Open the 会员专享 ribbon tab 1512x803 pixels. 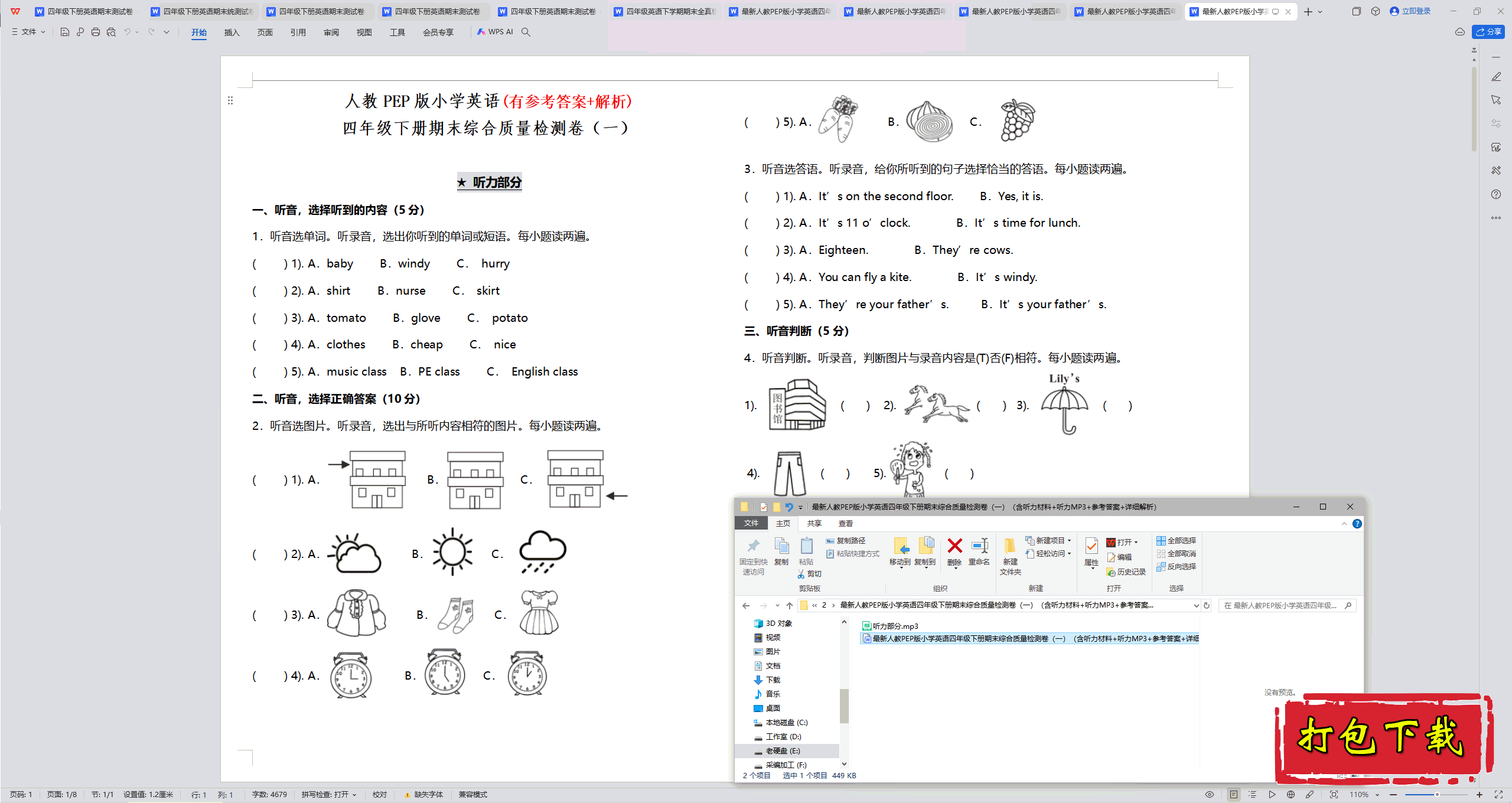(438, 32)
